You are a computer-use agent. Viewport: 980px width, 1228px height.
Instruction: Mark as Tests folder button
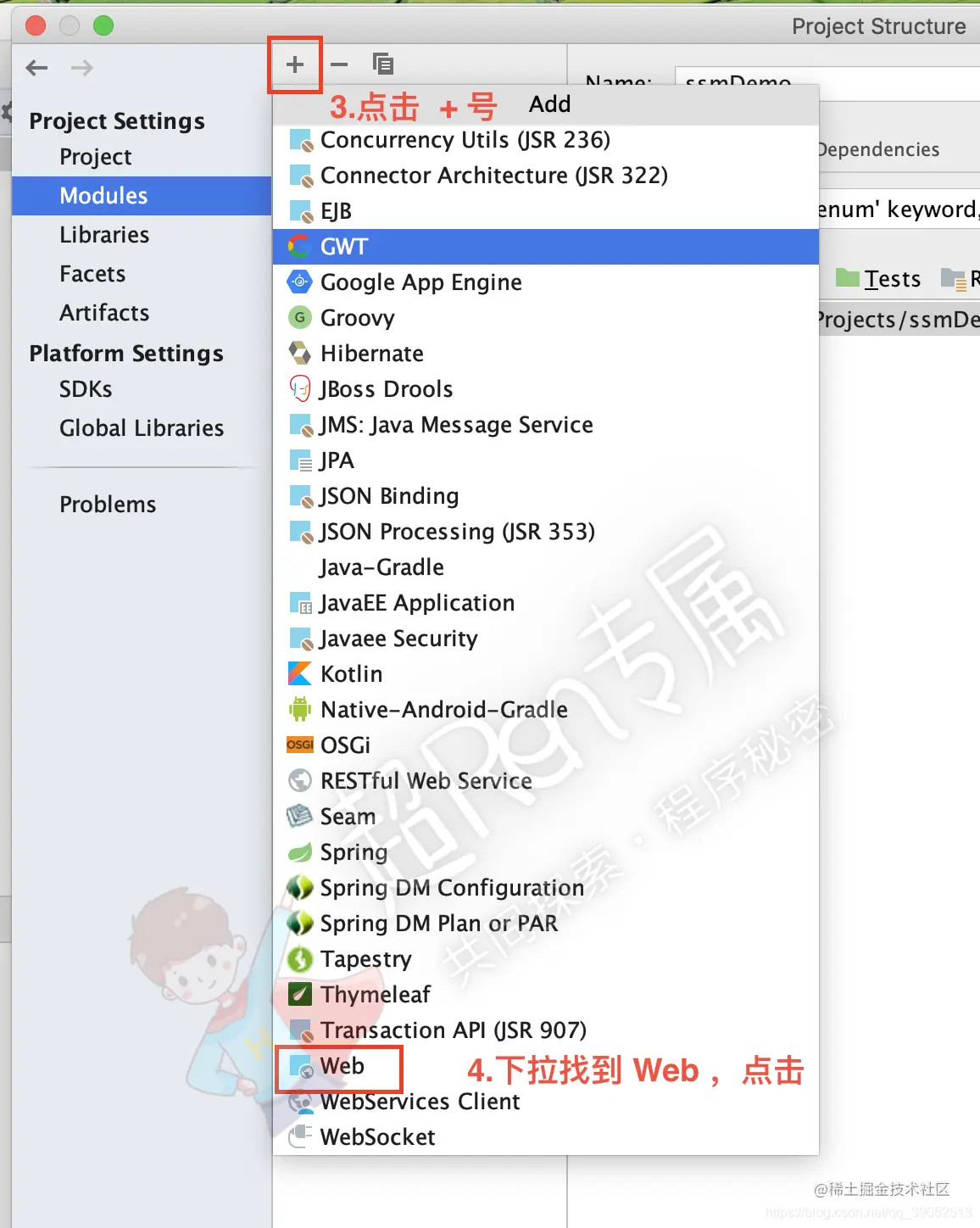pyautogui.click(x=878, y=279)
